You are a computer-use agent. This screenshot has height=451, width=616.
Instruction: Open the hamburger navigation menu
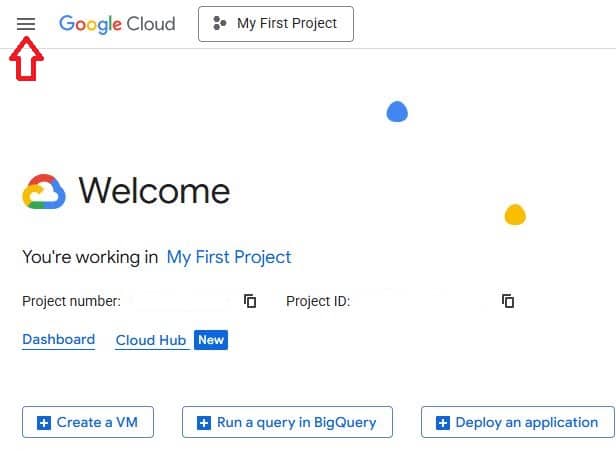[x=26, y=24]
